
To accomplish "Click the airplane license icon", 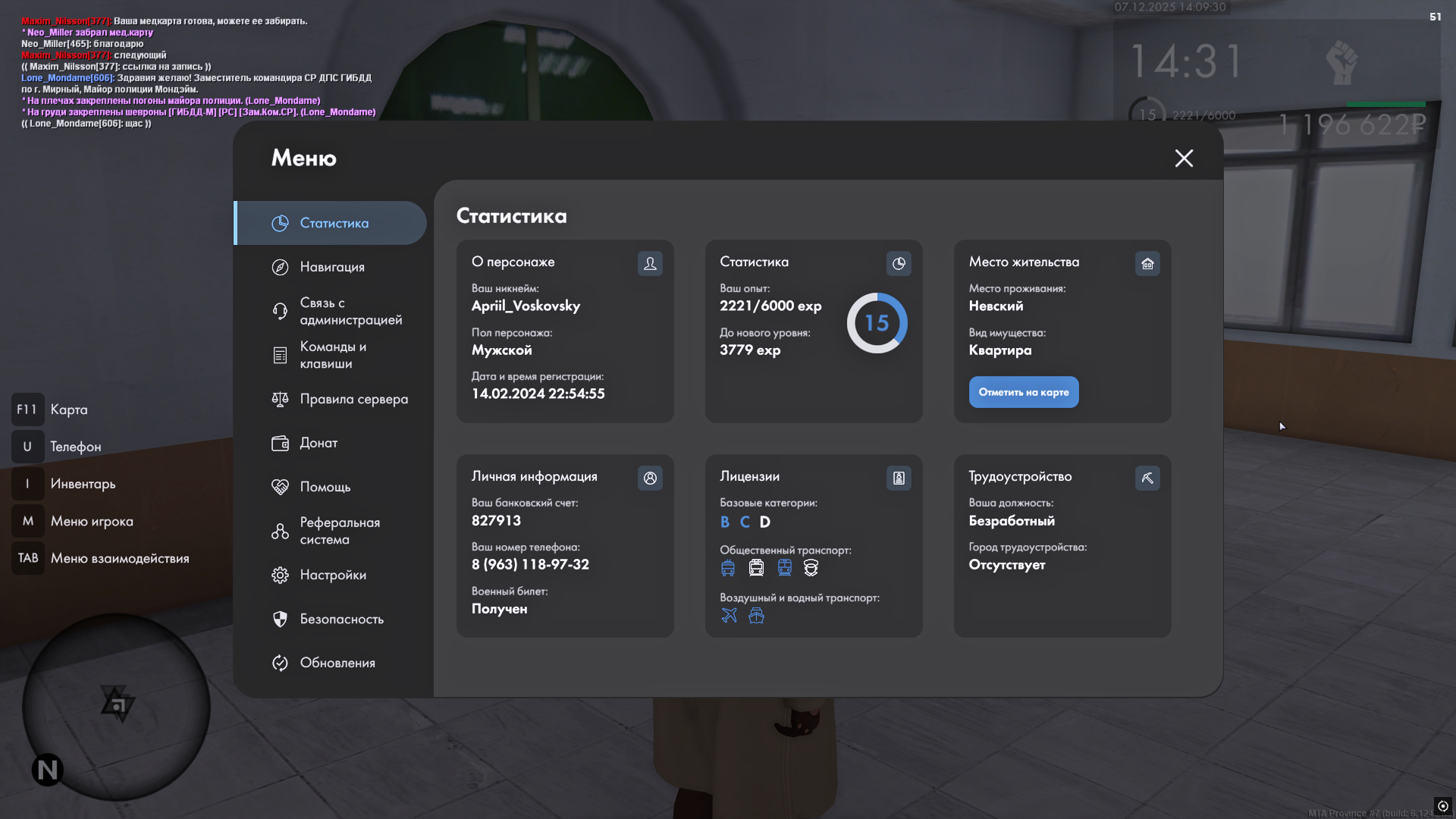I will pos(729,615).
